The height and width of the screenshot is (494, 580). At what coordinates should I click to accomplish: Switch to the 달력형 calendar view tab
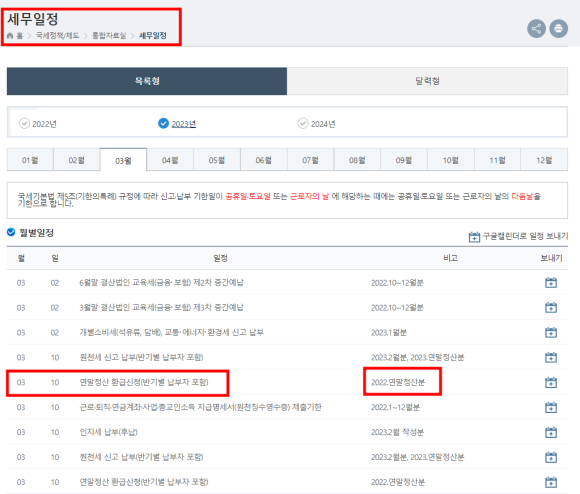pos(427,81)
